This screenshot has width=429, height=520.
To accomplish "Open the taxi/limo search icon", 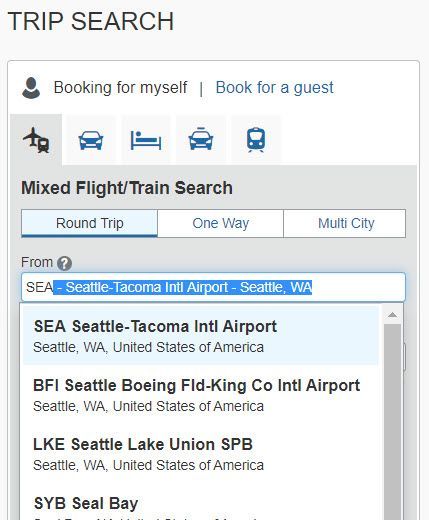I will pos(201,140).
